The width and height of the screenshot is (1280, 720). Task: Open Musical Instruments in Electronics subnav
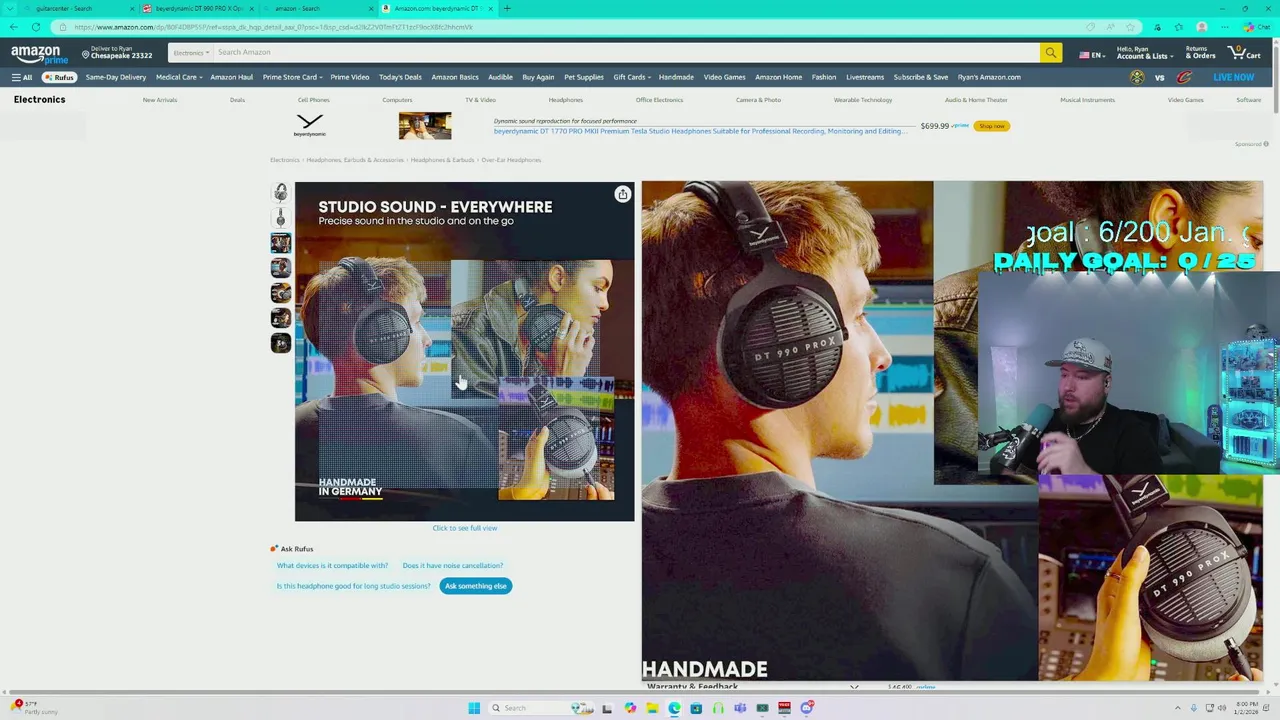[x=1087, y=100]
